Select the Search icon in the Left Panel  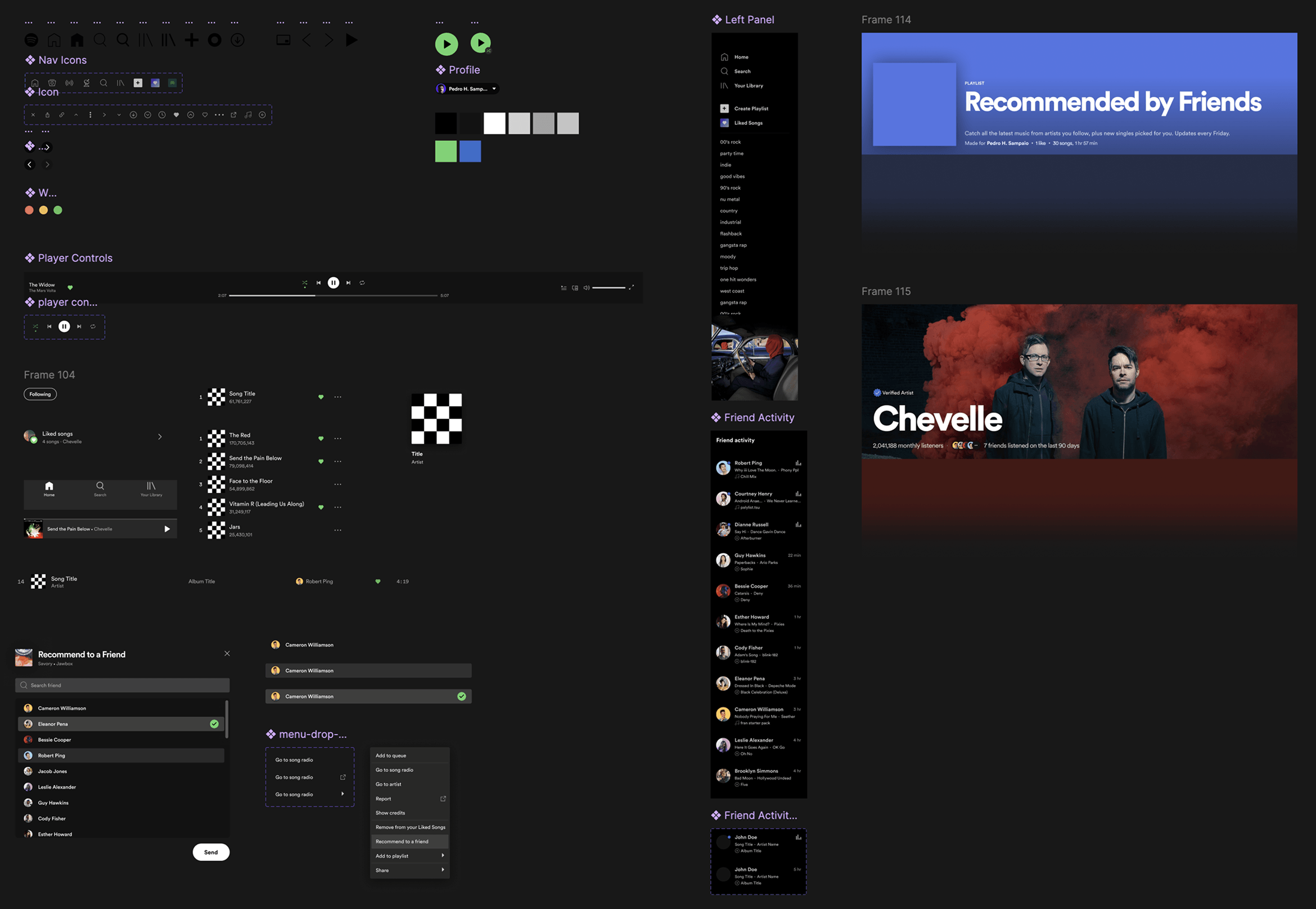(724, 71)
